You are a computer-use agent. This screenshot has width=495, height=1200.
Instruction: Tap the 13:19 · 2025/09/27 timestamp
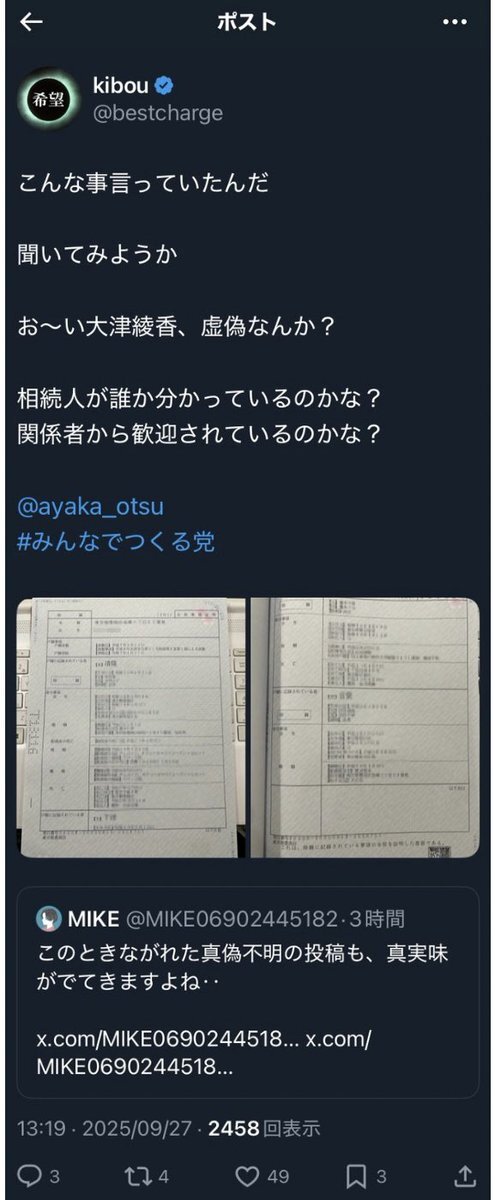tap(106, 1129)
